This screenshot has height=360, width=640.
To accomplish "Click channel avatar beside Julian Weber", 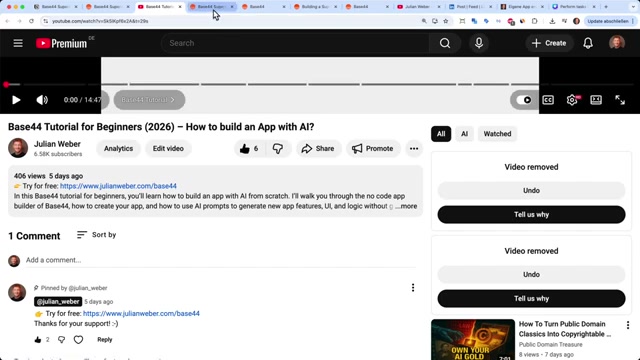I will [18, 148].
